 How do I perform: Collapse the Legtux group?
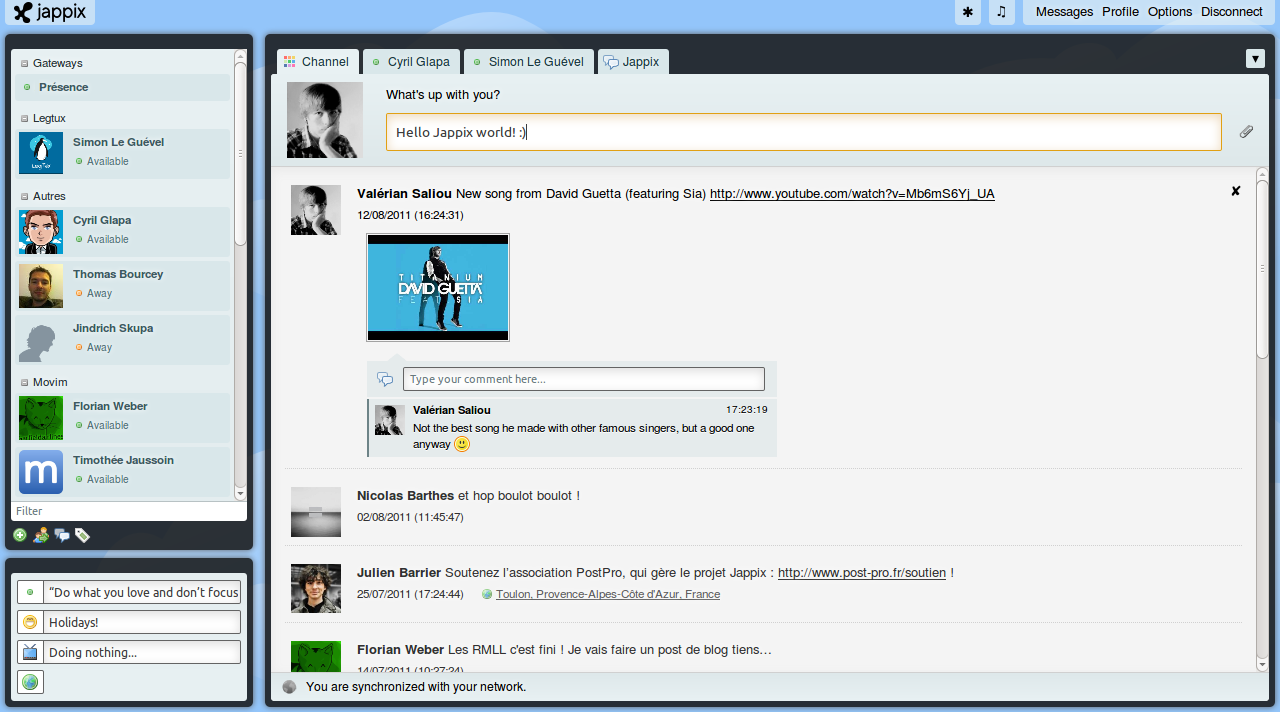[25, 118]
